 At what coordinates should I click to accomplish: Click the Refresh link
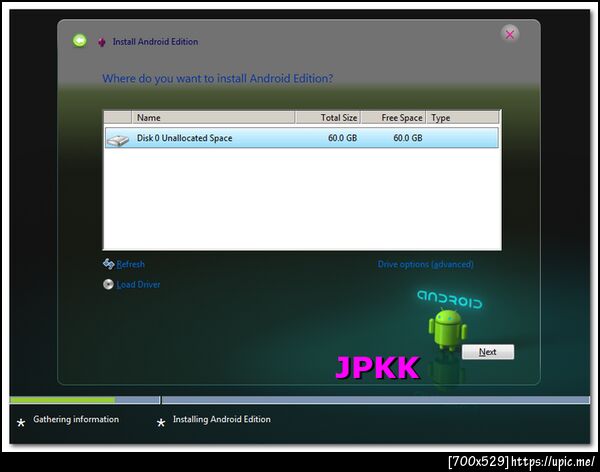130,264
